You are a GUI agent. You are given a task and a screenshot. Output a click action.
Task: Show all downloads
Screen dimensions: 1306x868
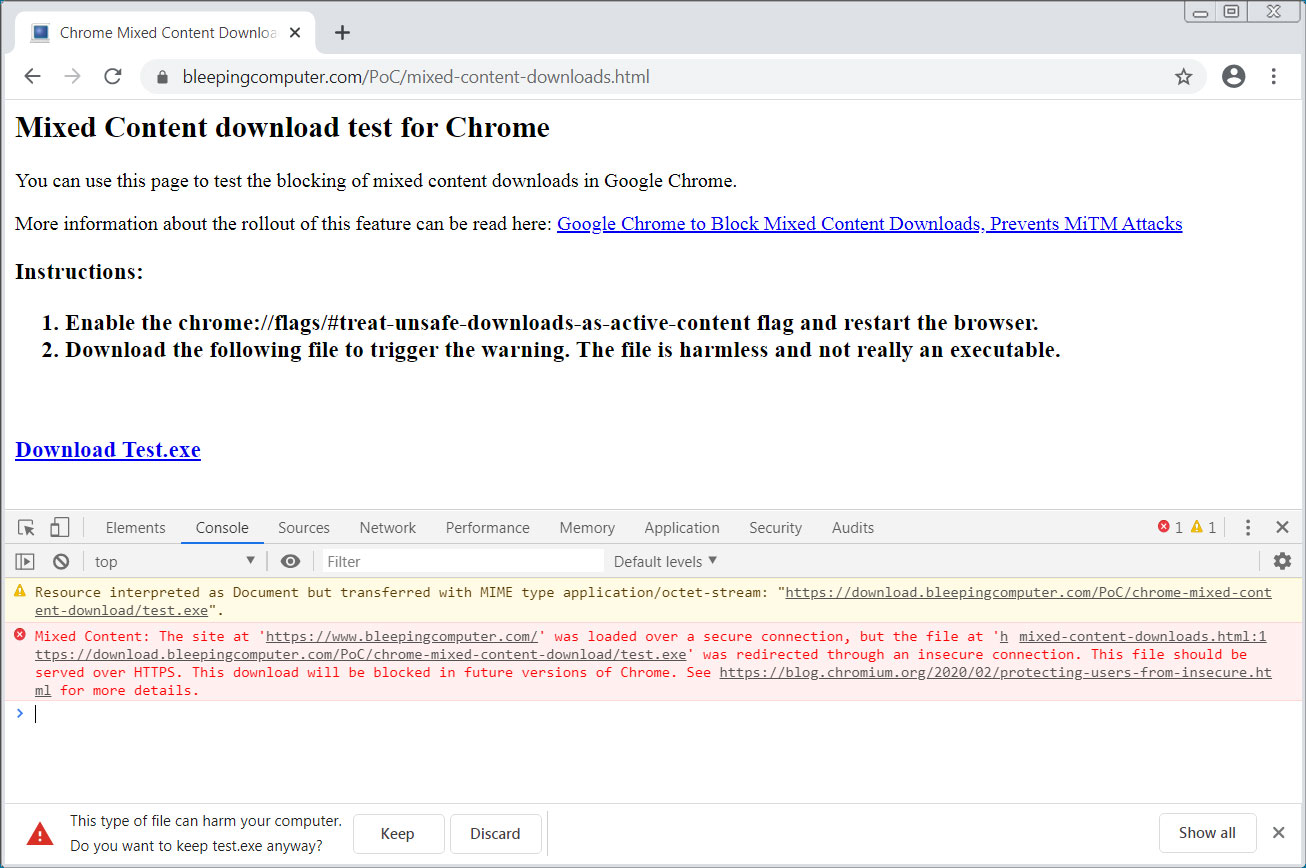click(1207, 833)
